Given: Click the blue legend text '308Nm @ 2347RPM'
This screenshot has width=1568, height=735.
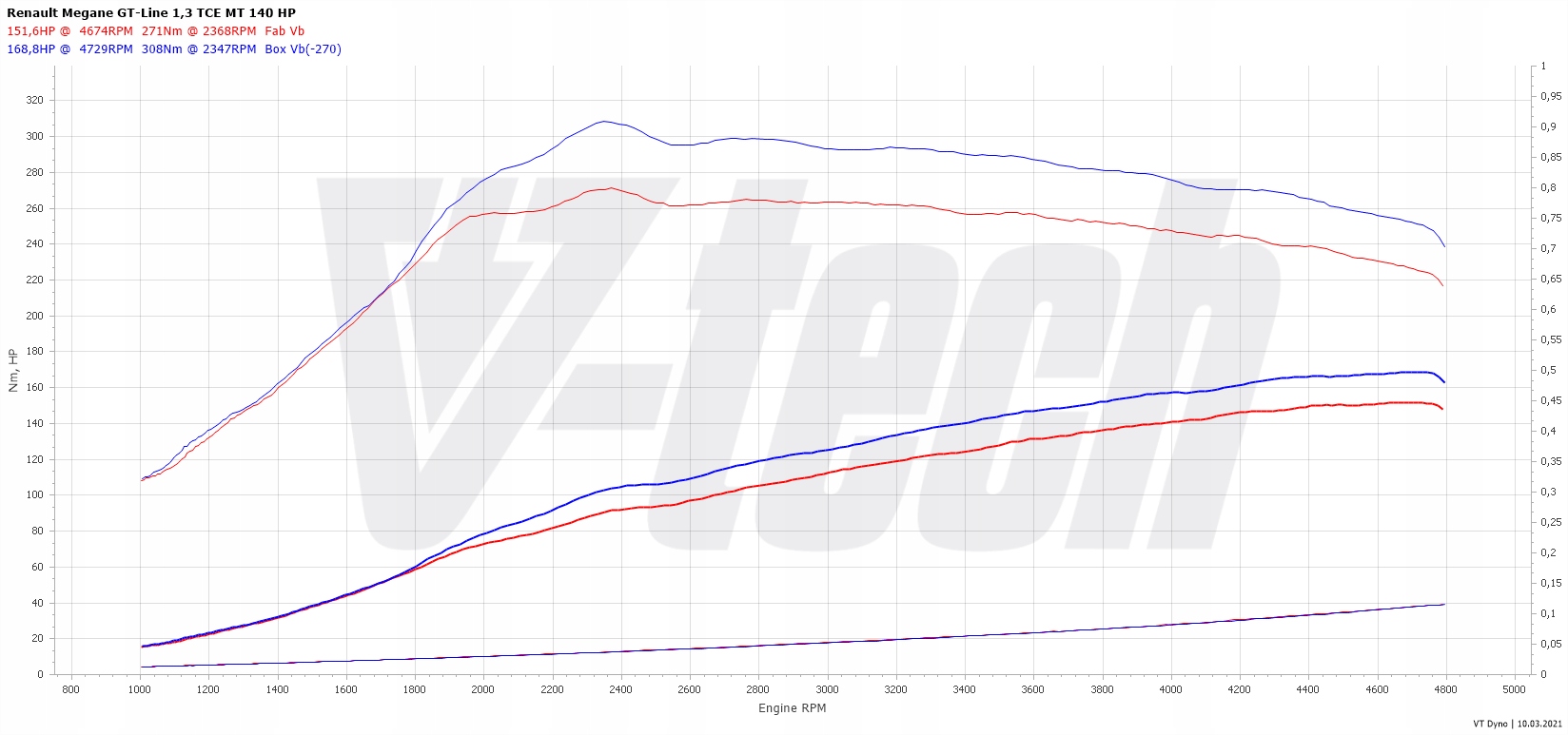Looking at the screenshot, I should point(199,49).
